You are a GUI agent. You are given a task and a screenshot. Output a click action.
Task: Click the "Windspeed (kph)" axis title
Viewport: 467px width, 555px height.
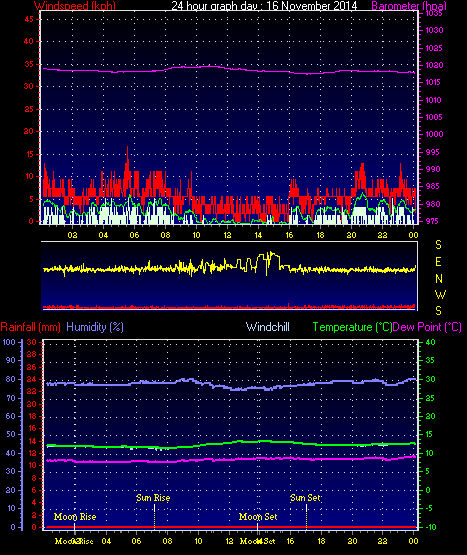pyautogui.click(x=75, y=5)
